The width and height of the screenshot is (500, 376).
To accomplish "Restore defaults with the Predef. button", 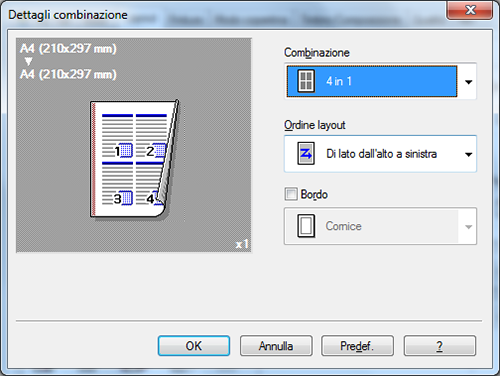I will pyautogui.click(x=357, y=346).
